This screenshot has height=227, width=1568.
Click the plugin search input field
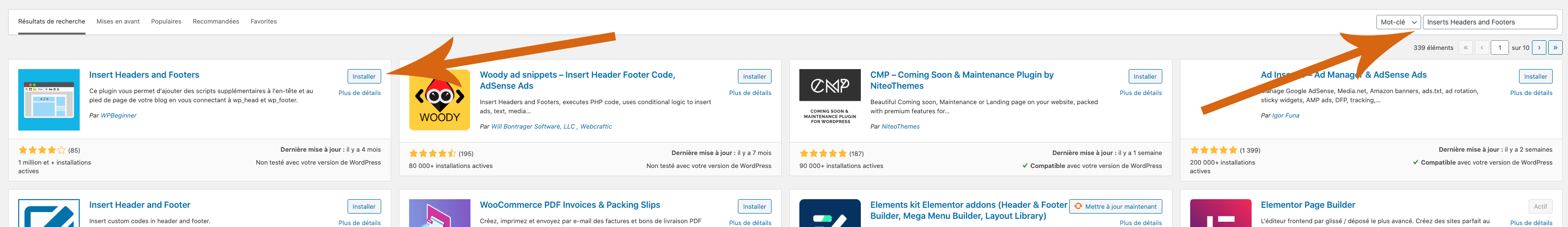pos(1489,22)
